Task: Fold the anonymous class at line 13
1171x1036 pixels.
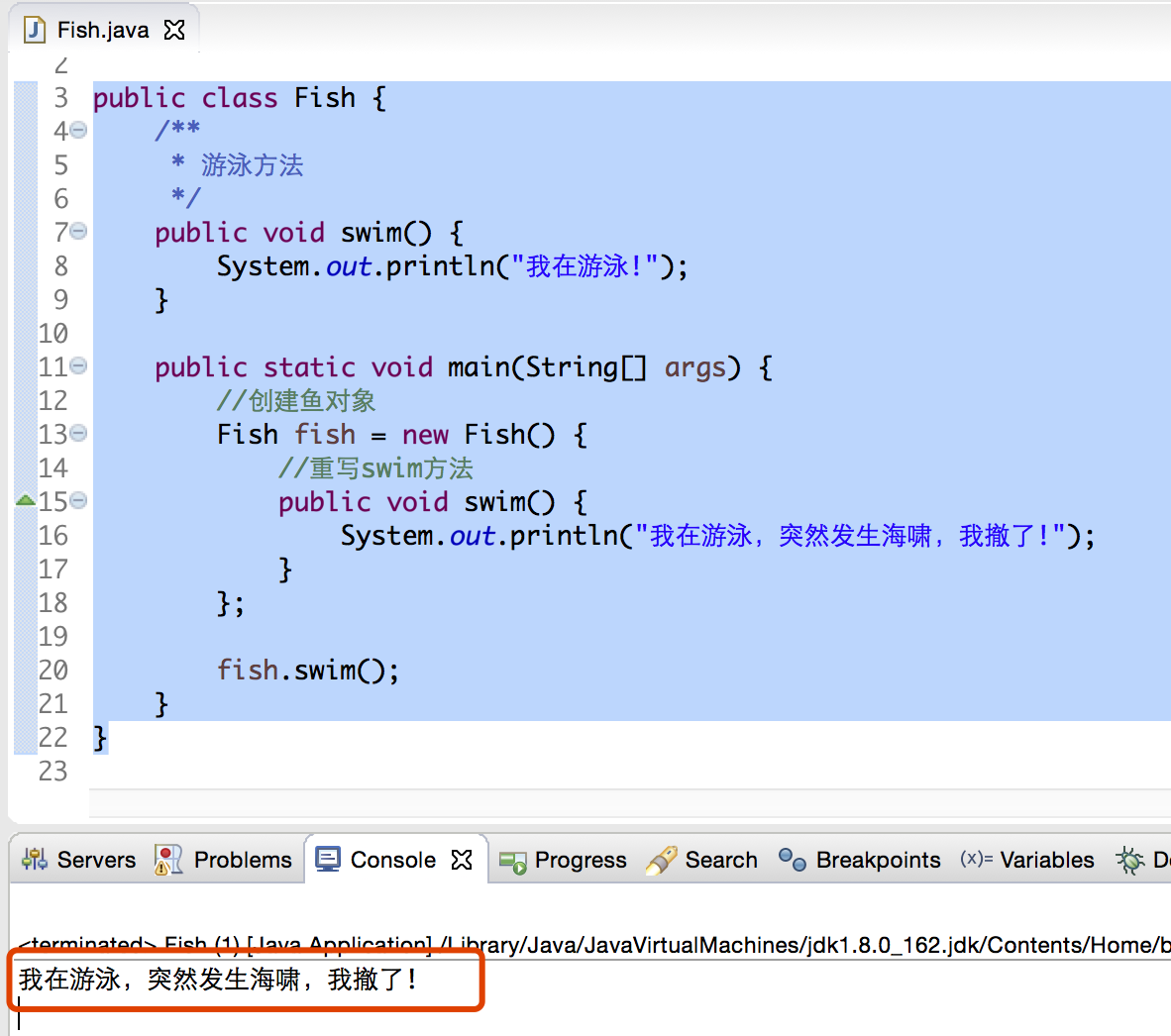Action: (78, 434)
